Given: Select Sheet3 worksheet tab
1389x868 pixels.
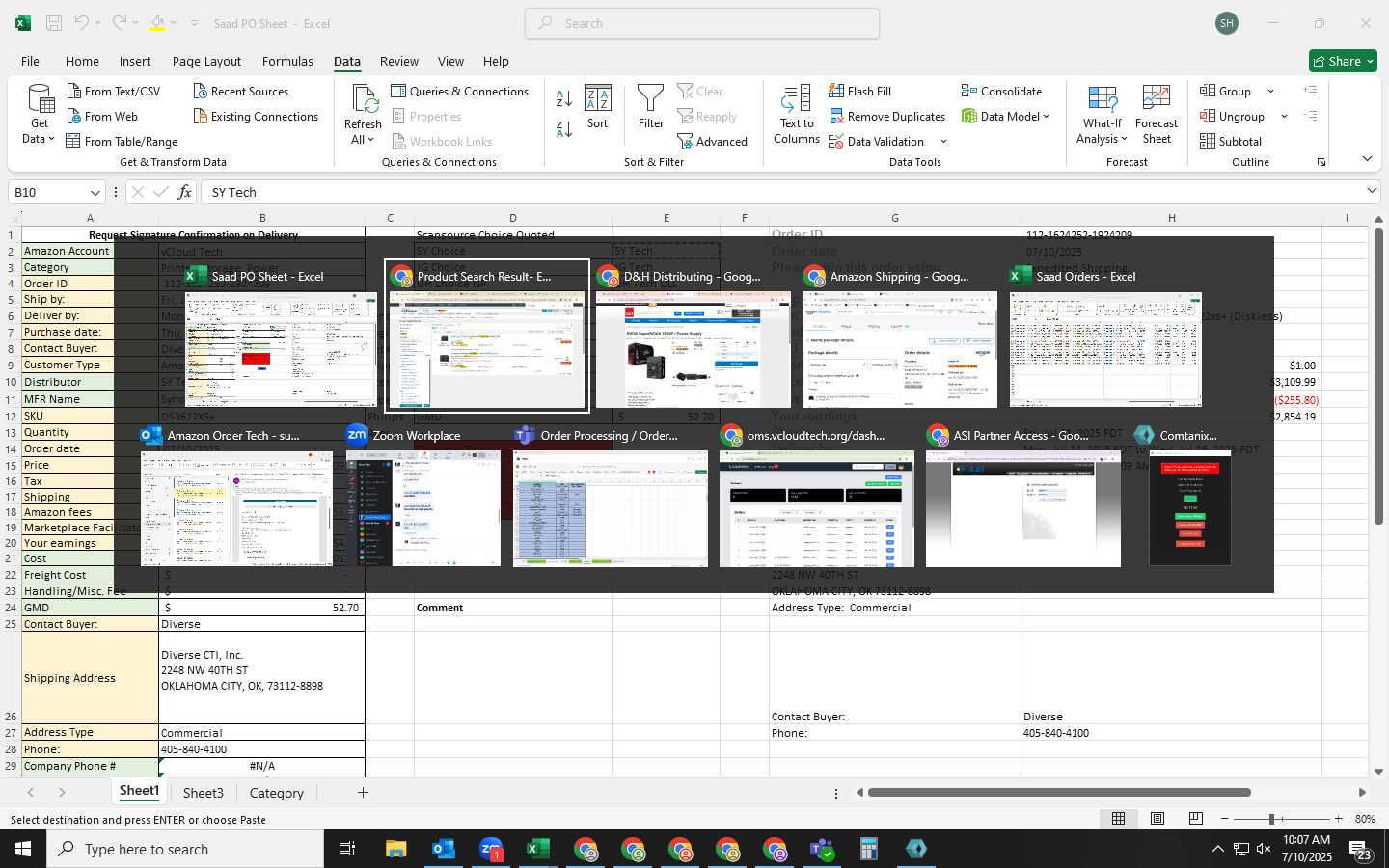Looking at the screenshot, I should tap(204, 793).
